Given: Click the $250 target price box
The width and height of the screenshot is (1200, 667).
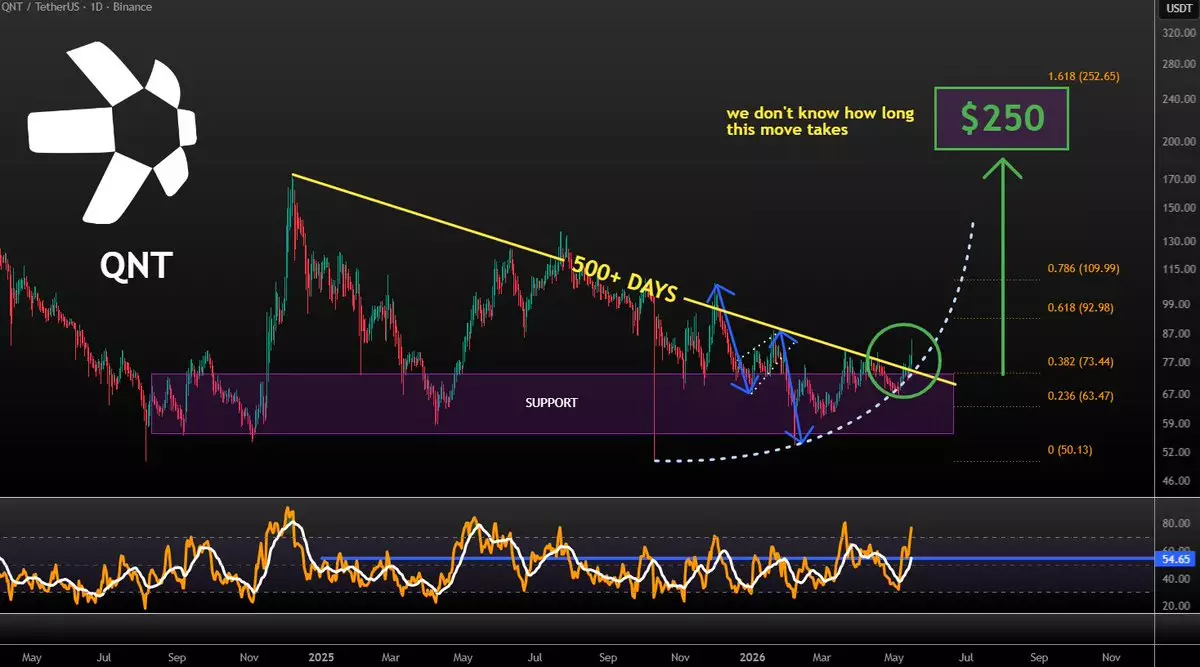Looking at the screenshot, I should point(1002,119).
